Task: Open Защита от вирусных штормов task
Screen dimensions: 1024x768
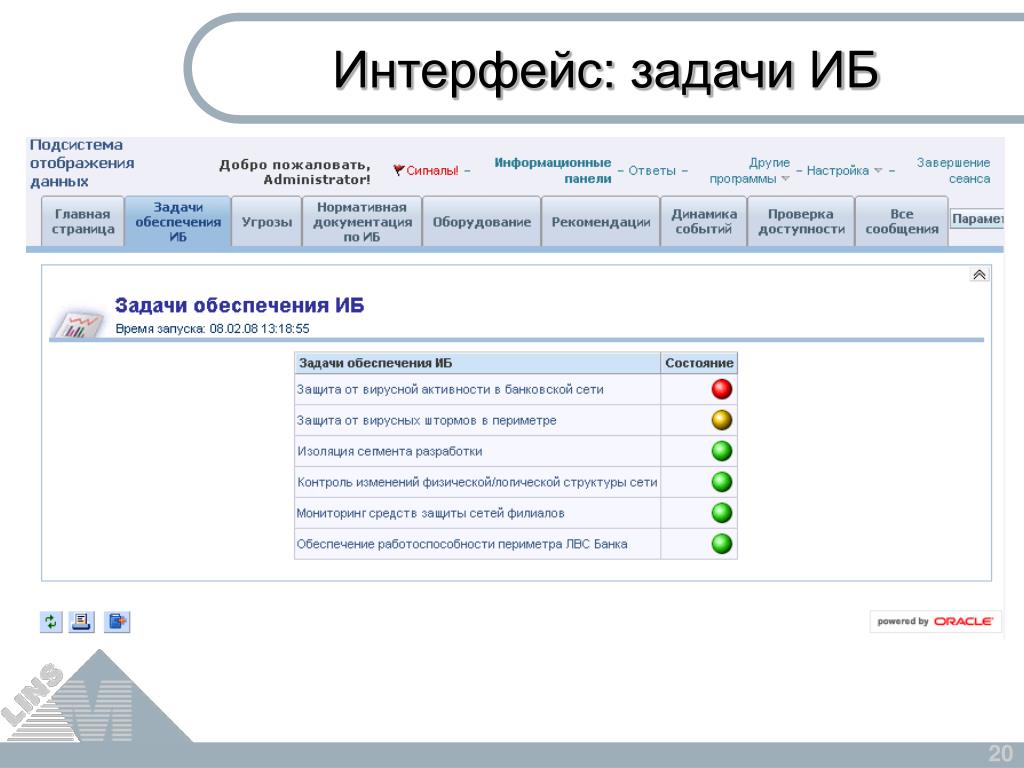Action: click(426, 420)
